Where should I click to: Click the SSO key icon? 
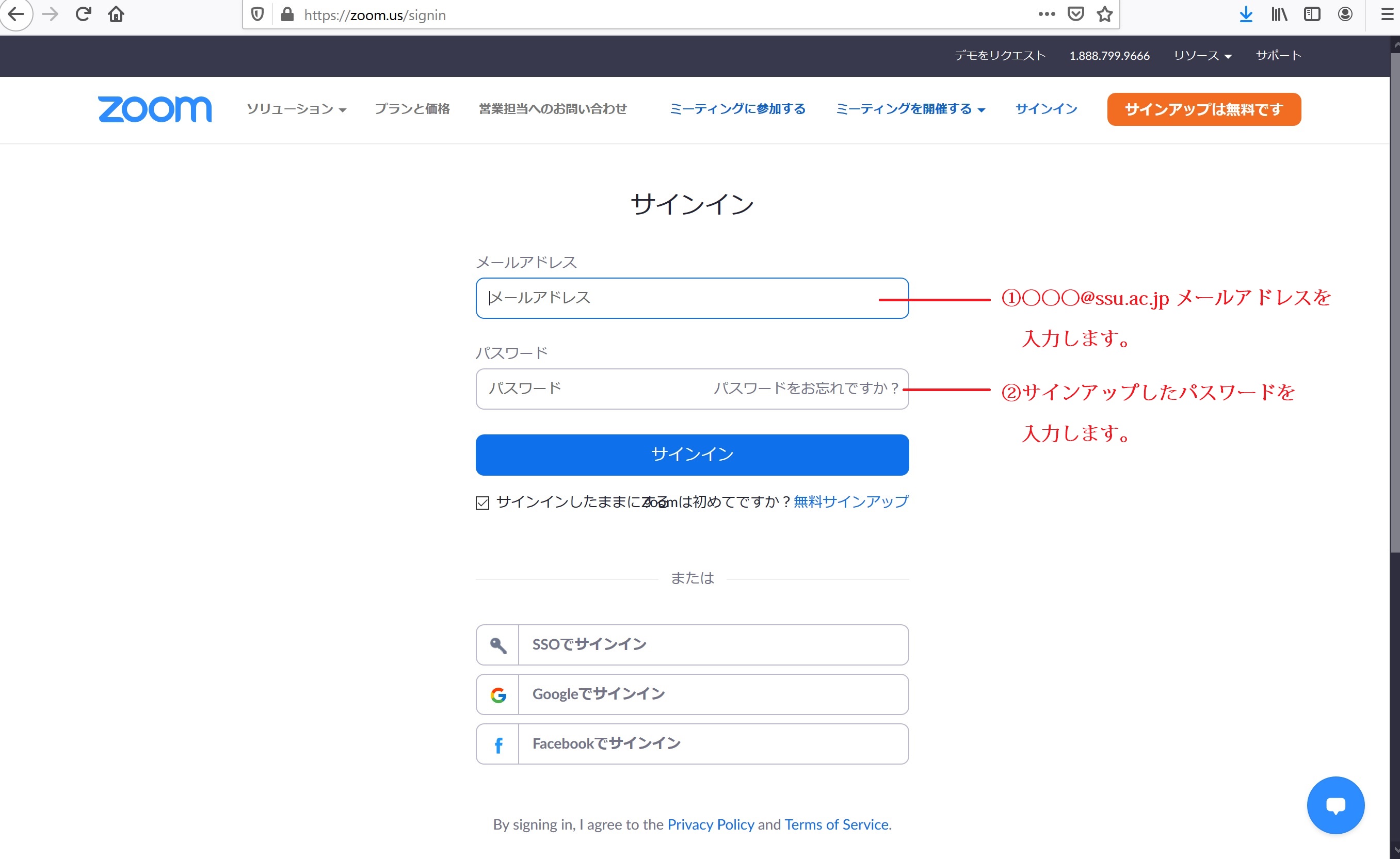click(x=498, y=645)
